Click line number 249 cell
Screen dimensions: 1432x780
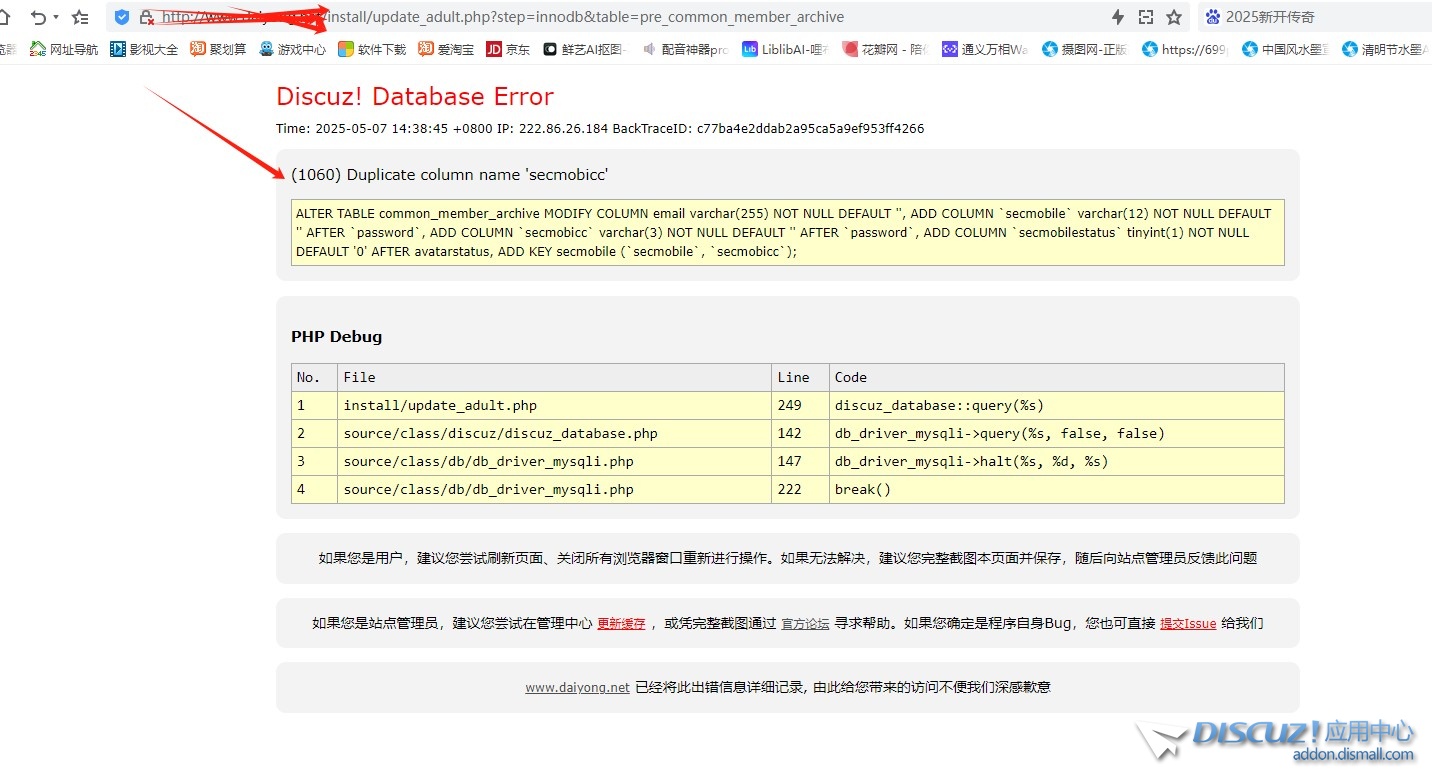click(800, 405)
